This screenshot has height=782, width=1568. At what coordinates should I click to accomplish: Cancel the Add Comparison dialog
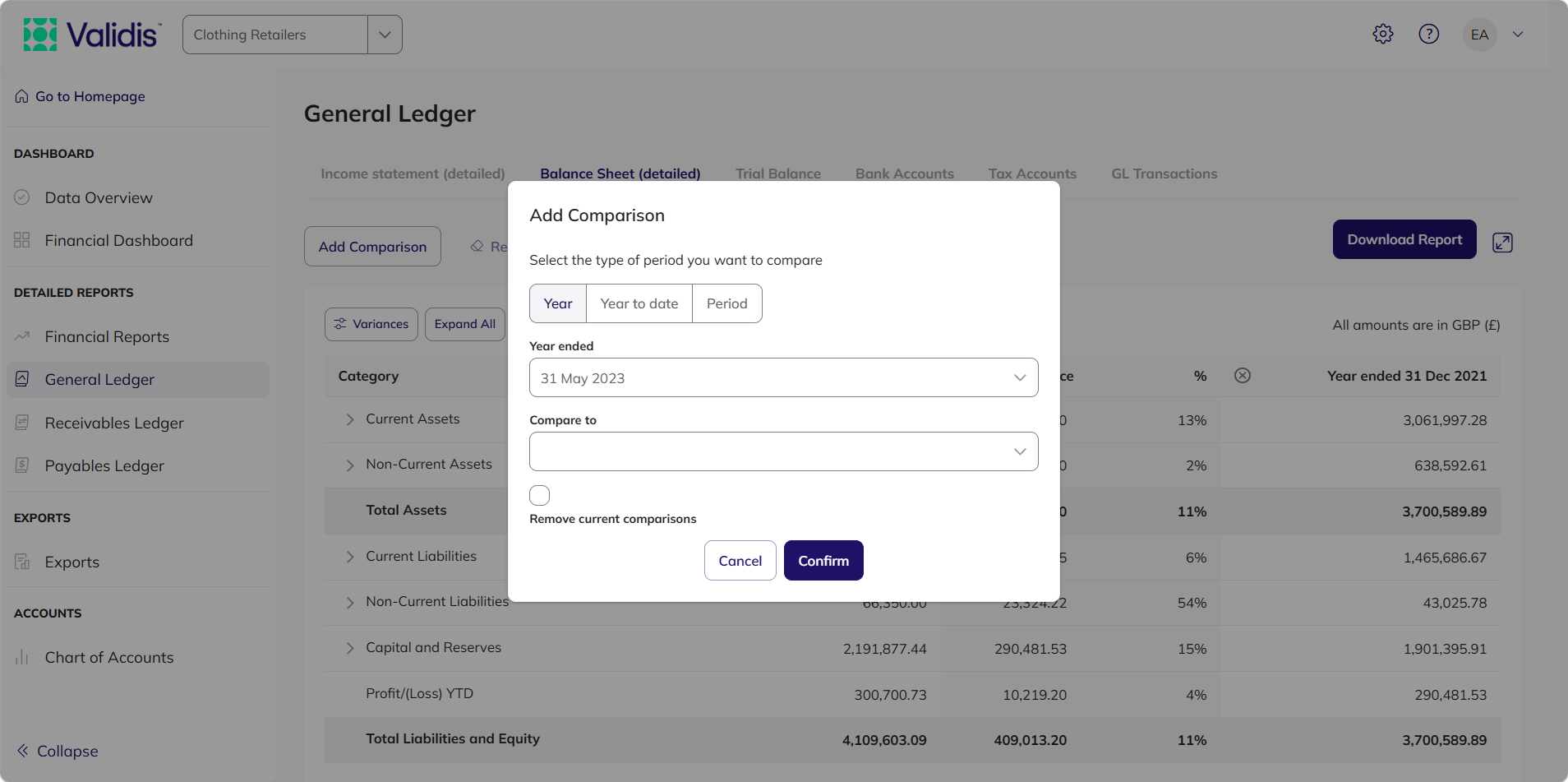click(740, 560)
